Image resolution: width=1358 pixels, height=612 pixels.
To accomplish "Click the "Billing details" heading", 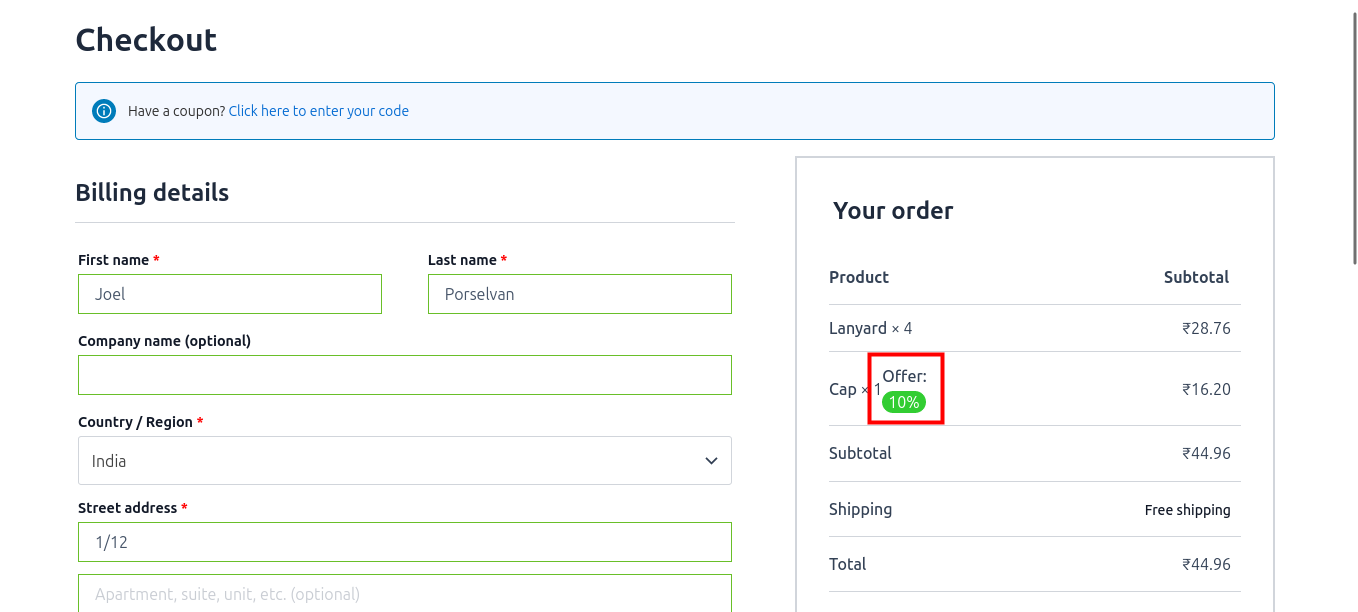I will point(152,193).
